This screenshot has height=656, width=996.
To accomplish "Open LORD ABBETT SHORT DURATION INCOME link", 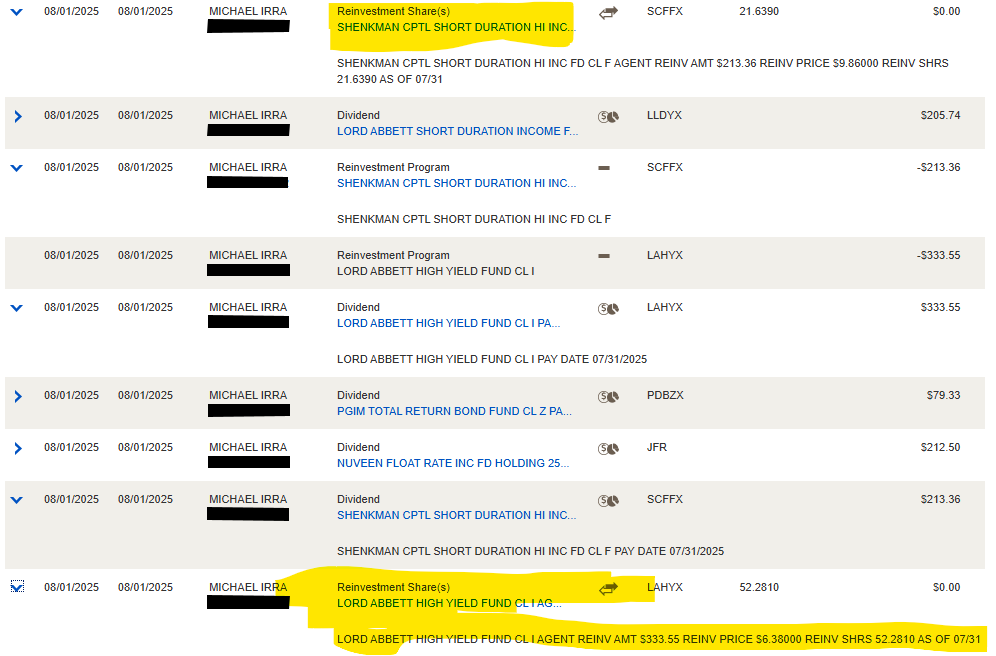I will (457, 131).
